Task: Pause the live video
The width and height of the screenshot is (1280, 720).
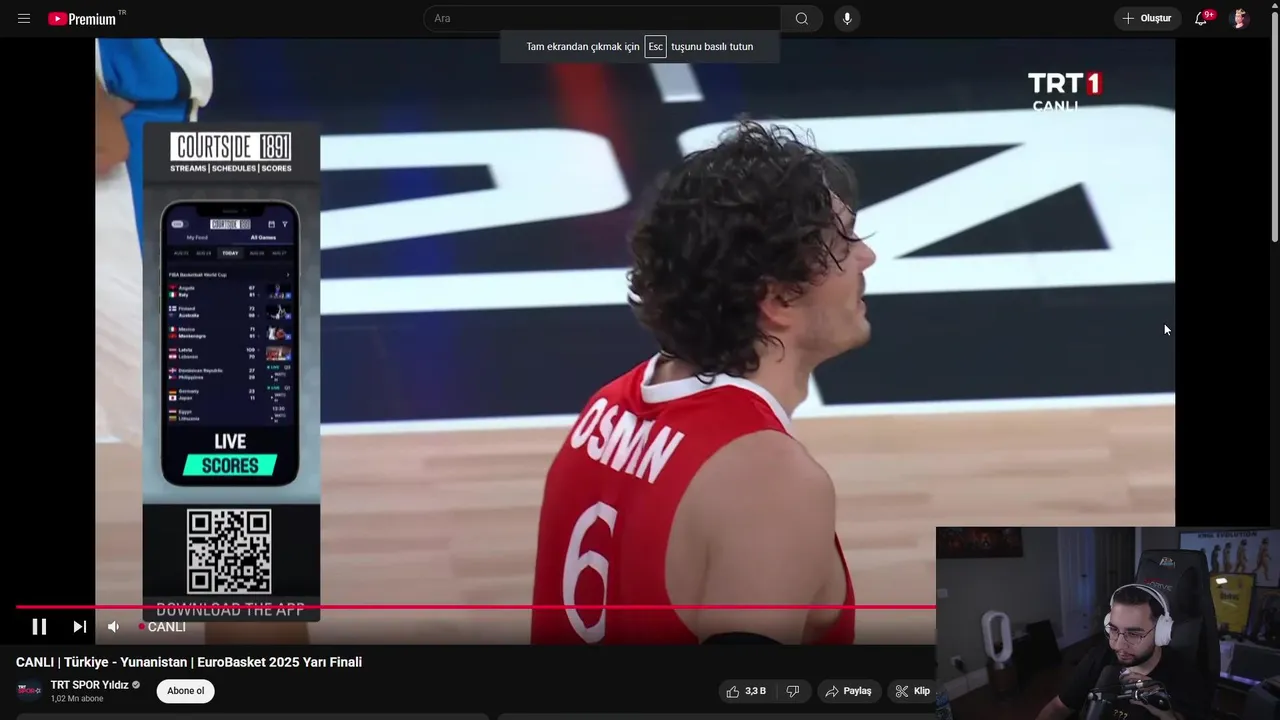Action: pos(39,627)
